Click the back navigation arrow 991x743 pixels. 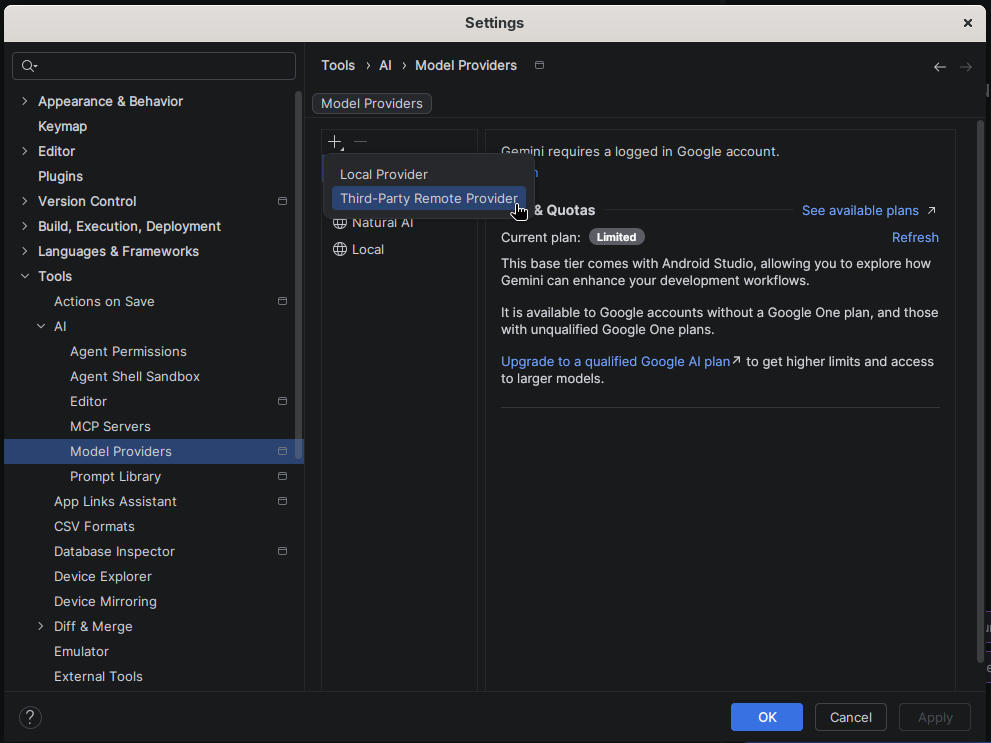[x=939, y=67]
